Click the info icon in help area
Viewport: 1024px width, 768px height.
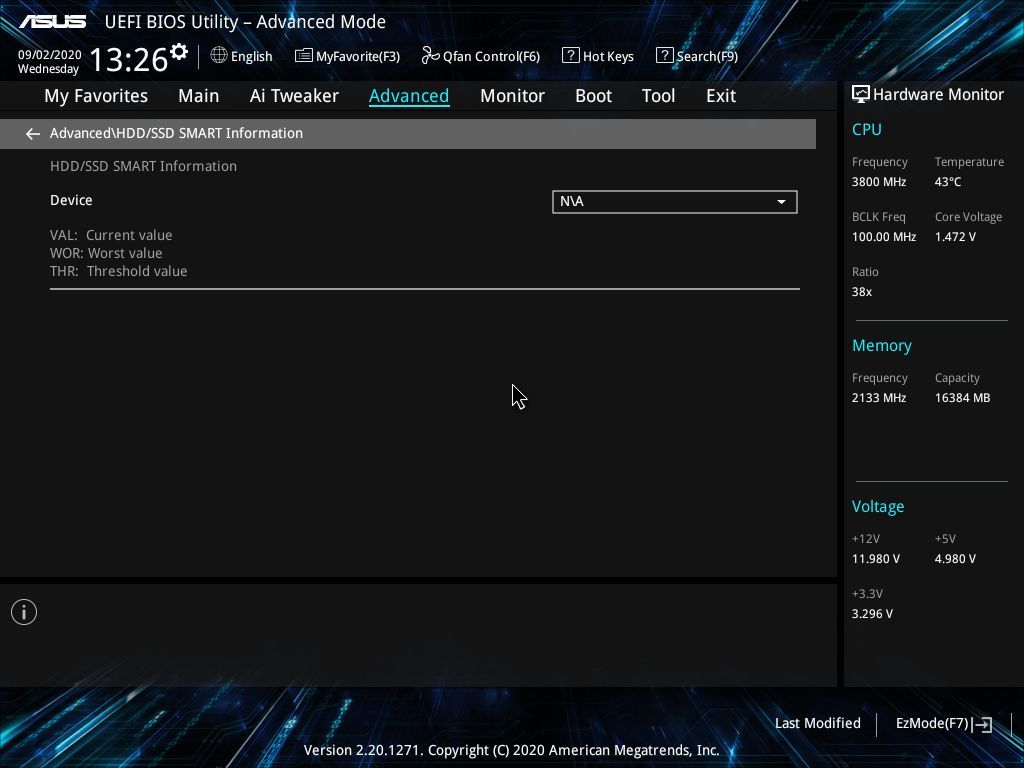pos(24,612)
